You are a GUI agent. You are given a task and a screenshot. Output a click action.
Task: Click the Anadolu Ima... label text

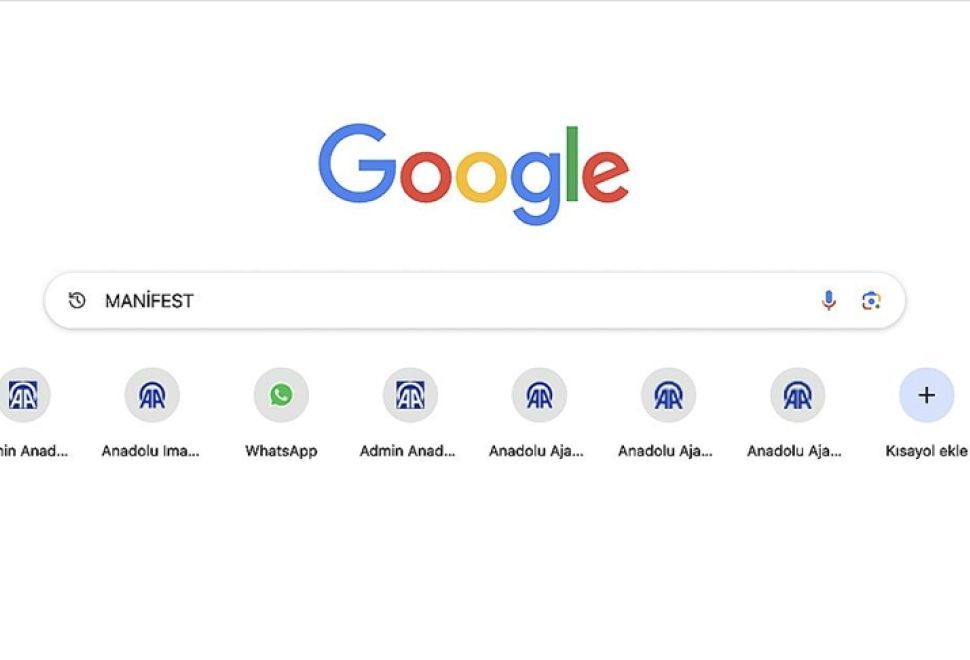pyautogui.click(x=150, y=451)
